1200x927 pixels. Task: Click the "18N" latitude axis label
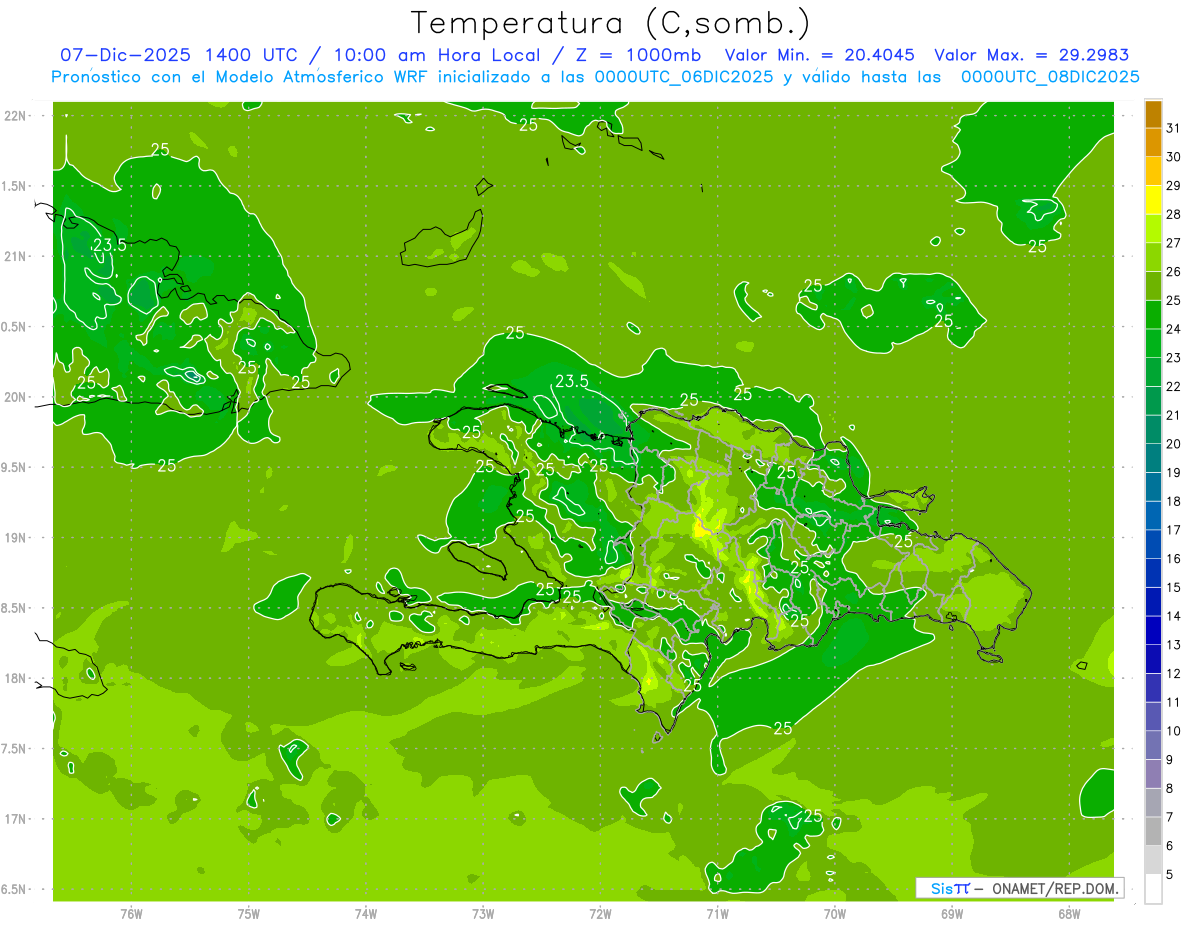pyautogui.click(x=16, y=678)
